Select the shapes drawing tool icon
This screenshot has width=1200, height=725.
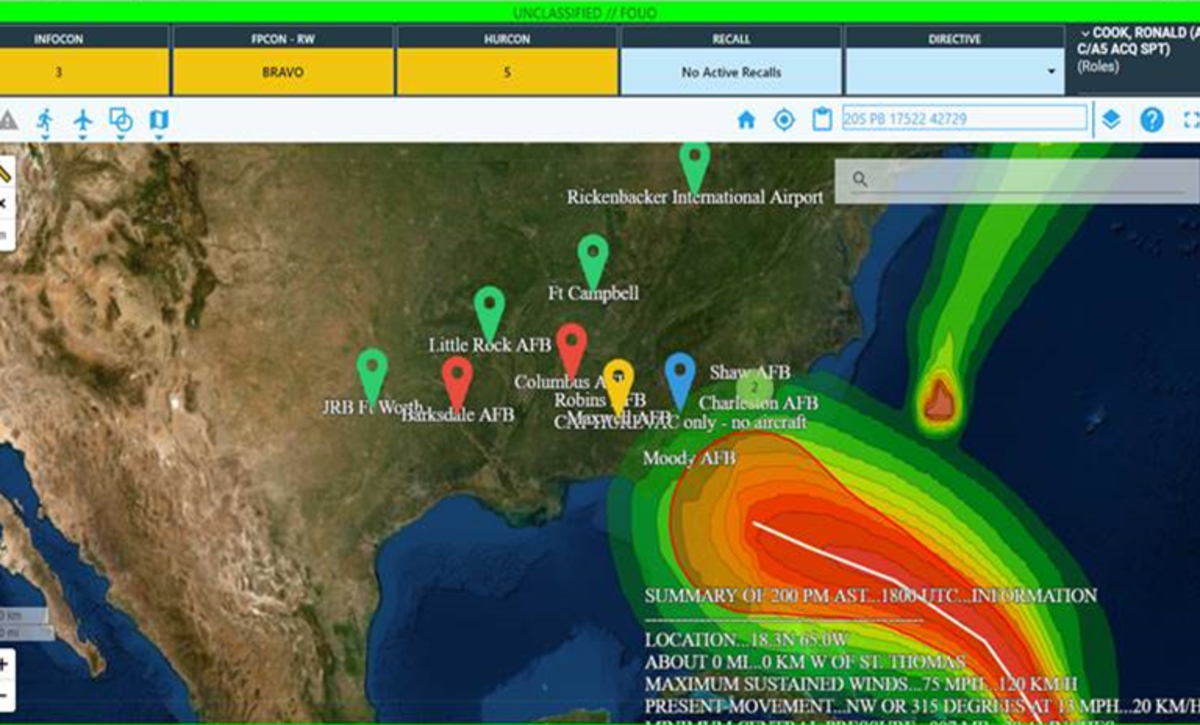click(120, 121)
